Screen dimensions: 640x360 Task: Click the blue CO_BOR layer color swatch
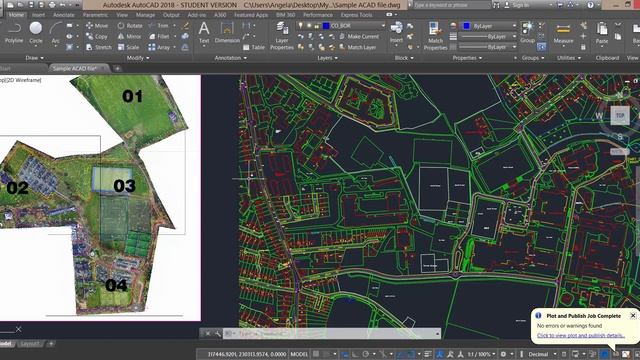click(x=326, y=25)
